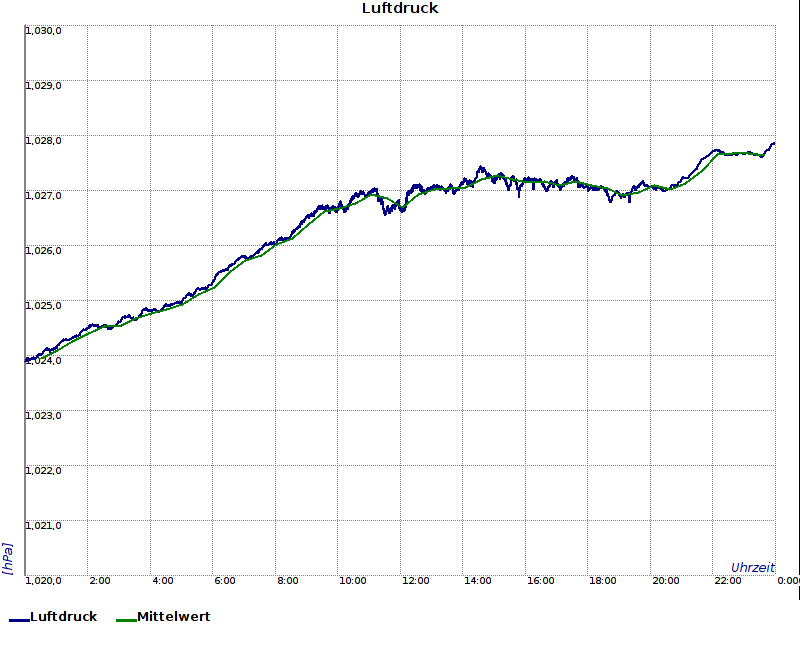Click the 1,029,0 y-axis value

[x=43, y=86]
